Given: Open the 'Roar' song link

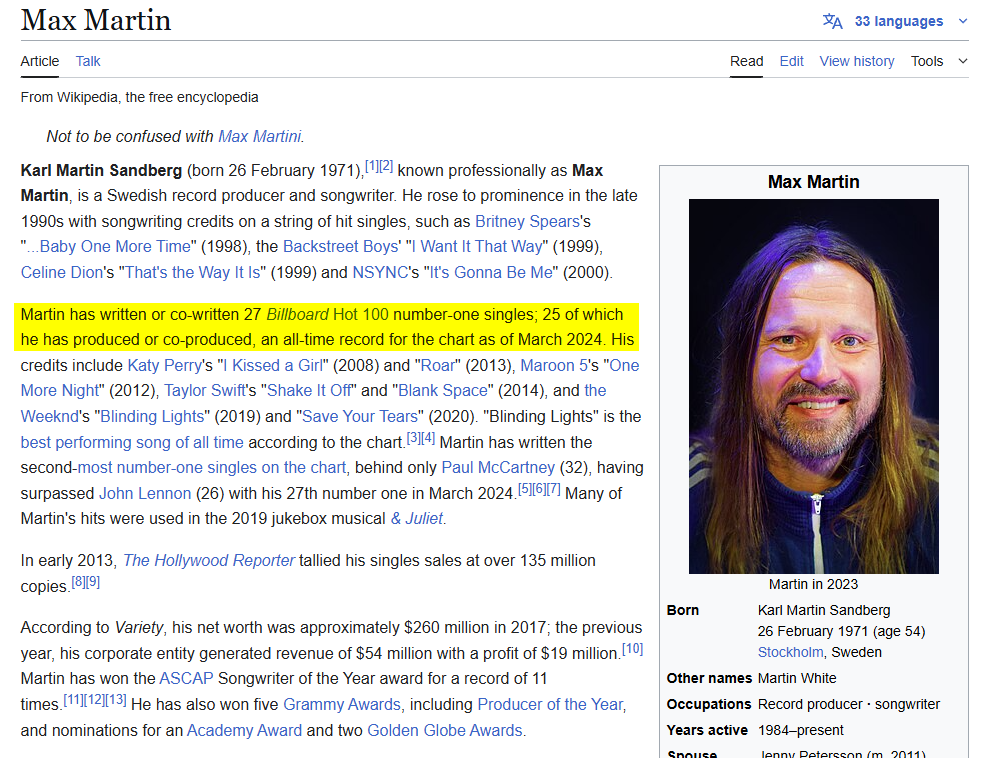Looking at the screenshot, I should [437, 365].
